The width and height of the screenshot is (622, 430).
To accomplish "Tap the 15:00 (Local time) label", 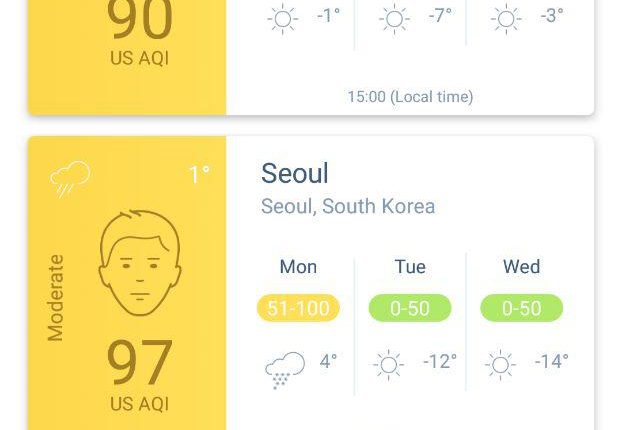I will pyautogui.click(x=410, y=97).
